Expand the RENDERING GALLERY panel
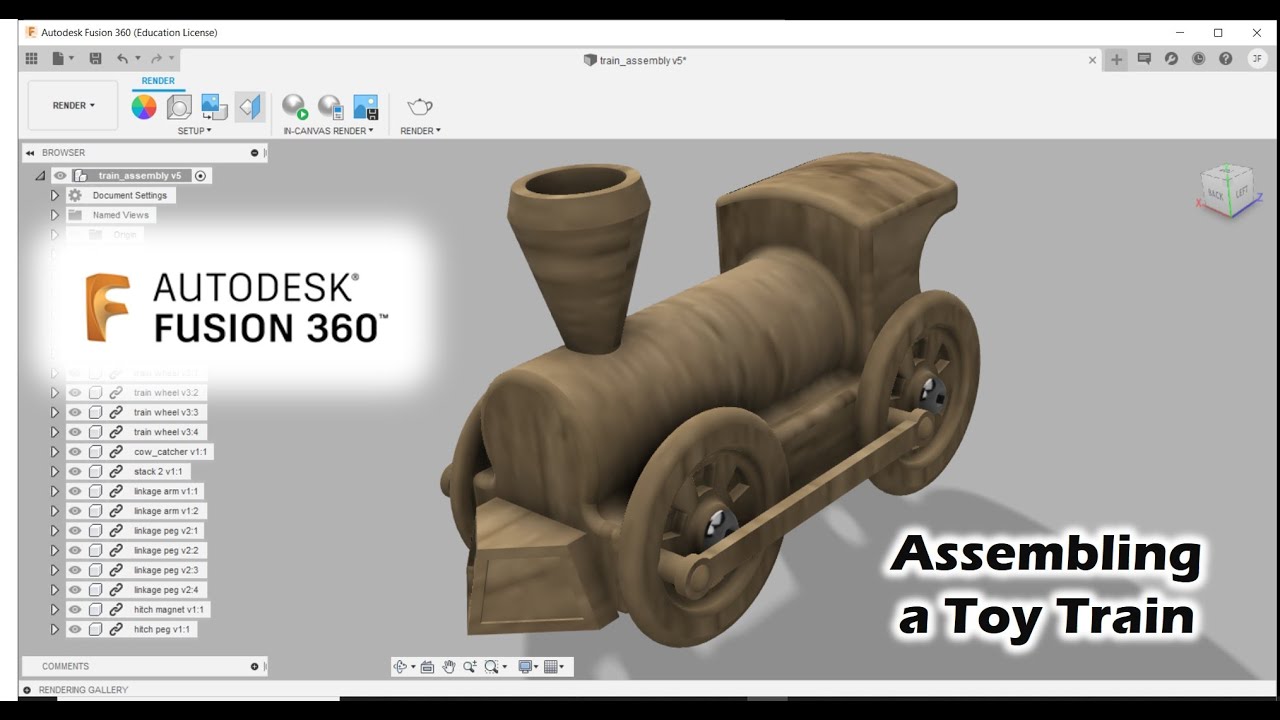The height and width of the screenshot is (720, 1280). click(27, 690)
